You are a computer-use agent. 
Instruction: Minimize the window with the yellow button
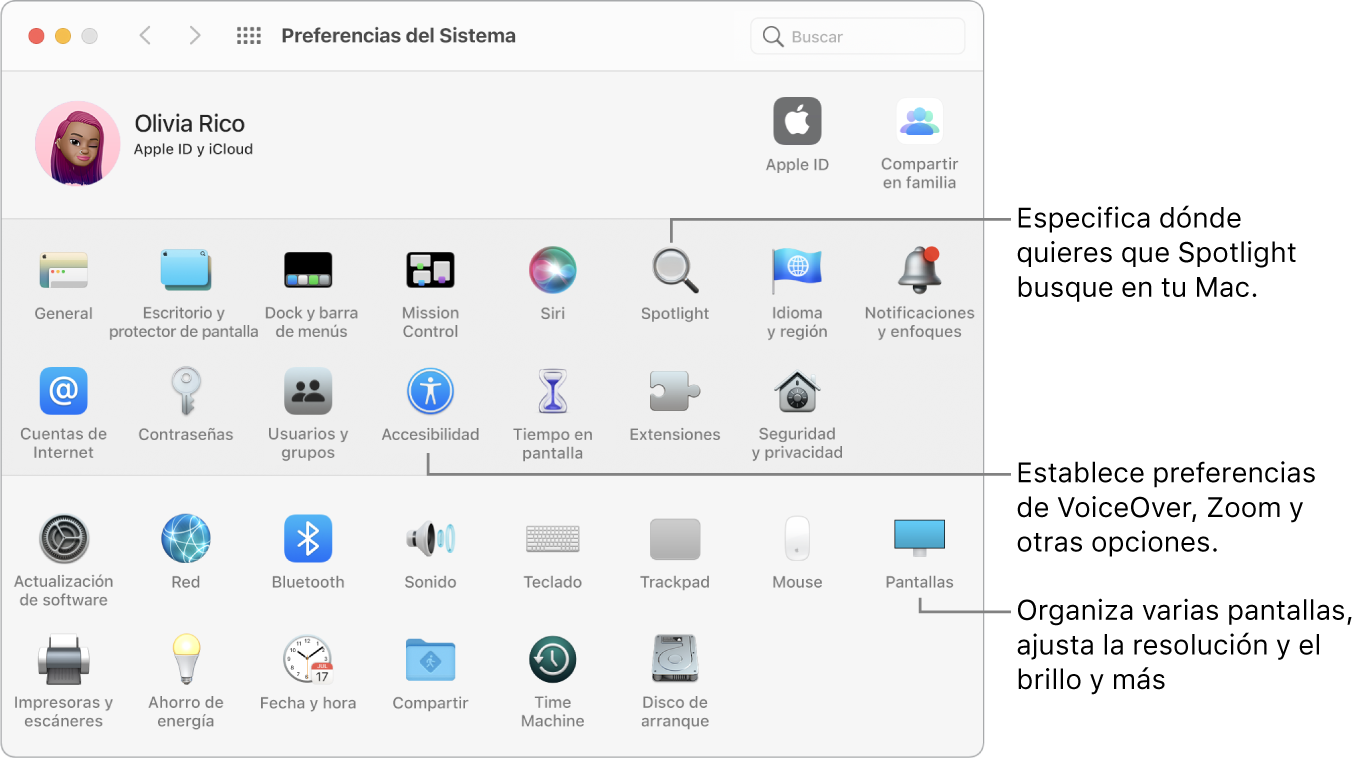[x=63, y=36]
